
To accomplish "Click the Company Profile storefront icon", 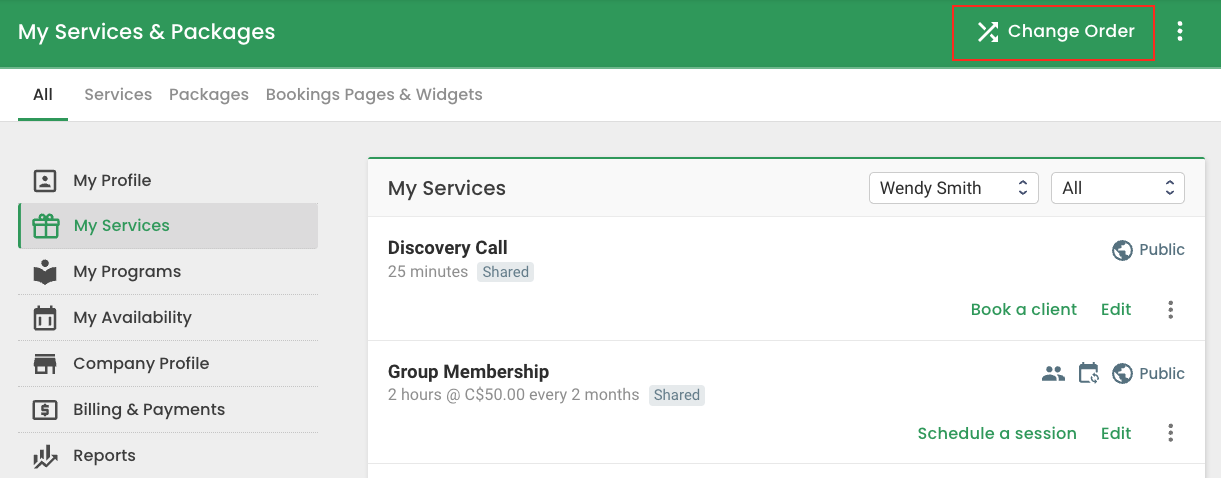I will (x=45, y=364).
